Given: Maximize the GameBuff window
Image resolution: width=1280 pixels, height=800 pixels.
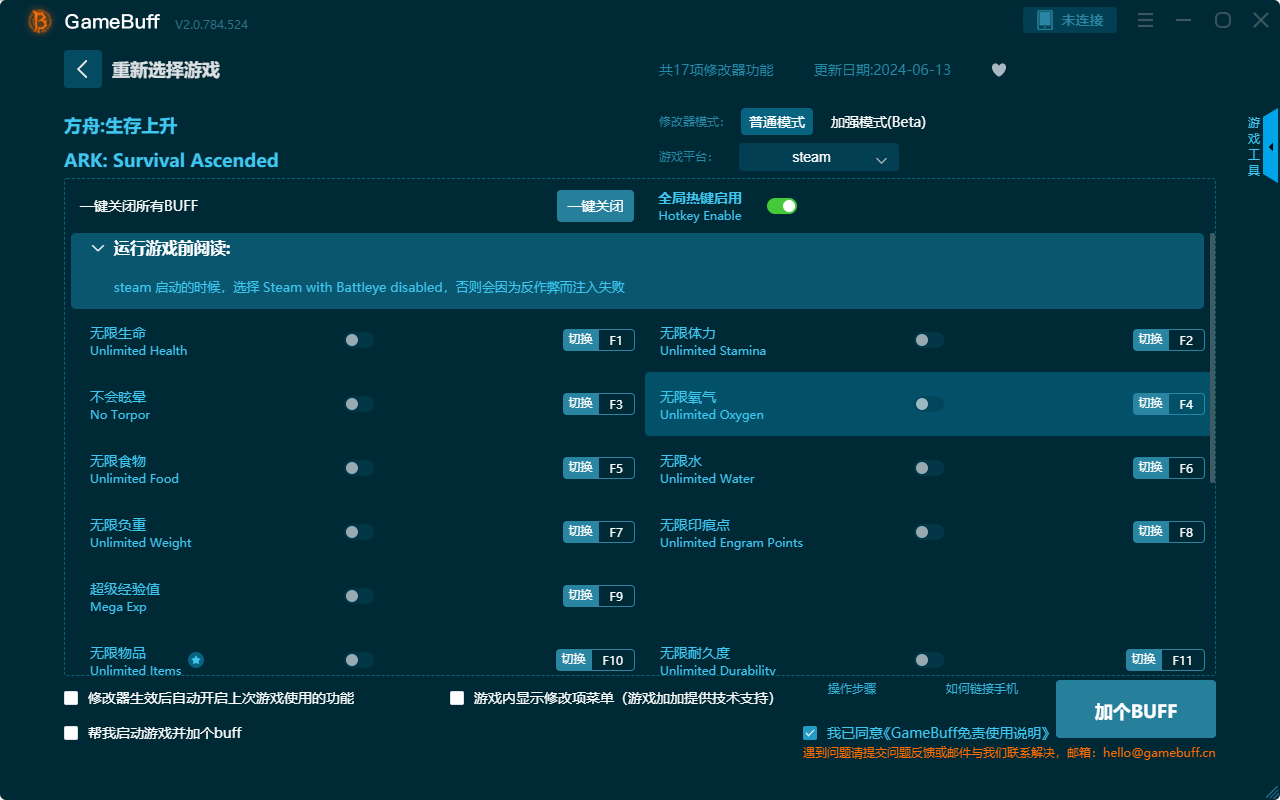Looking at the screenshot, I should pyautogui.click(x=1222, y=20).
